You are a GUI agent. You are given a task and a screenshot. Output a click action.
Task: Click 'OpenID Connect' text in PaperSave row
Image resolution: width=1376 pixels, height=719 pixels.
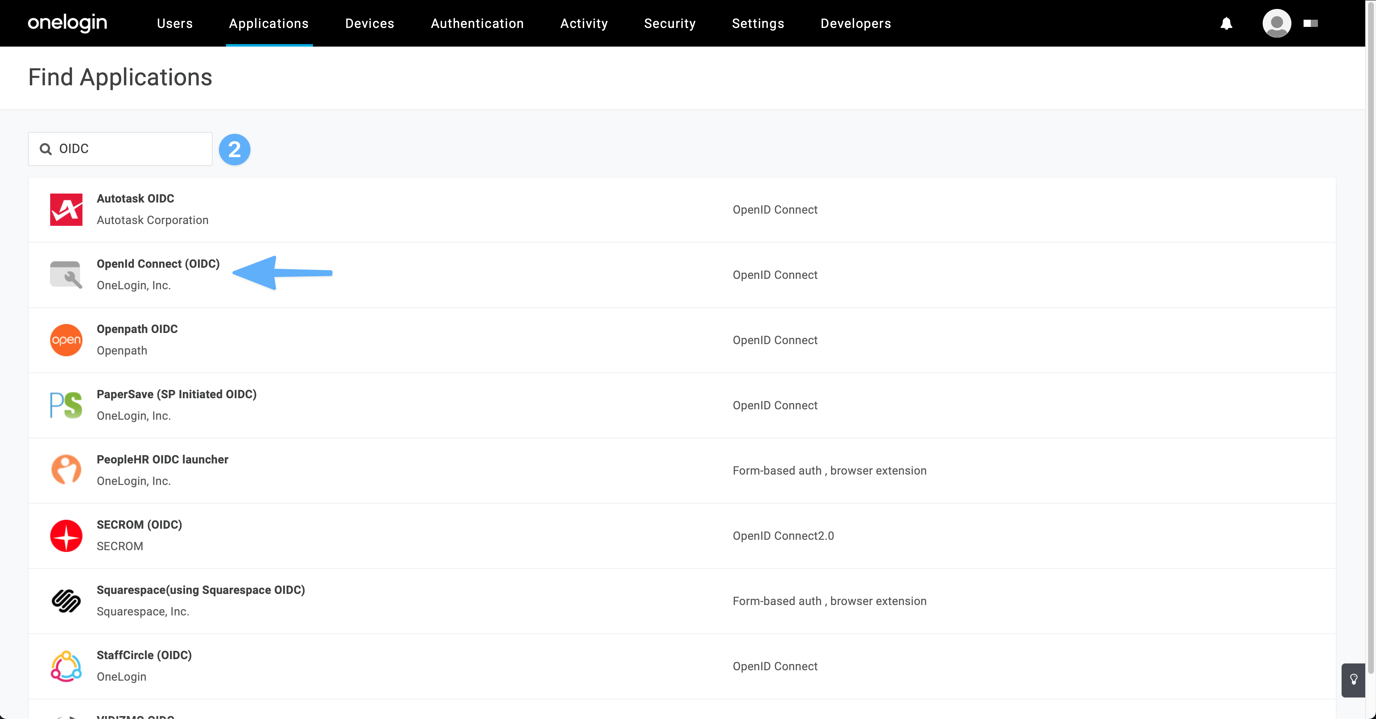pos(775,405)
